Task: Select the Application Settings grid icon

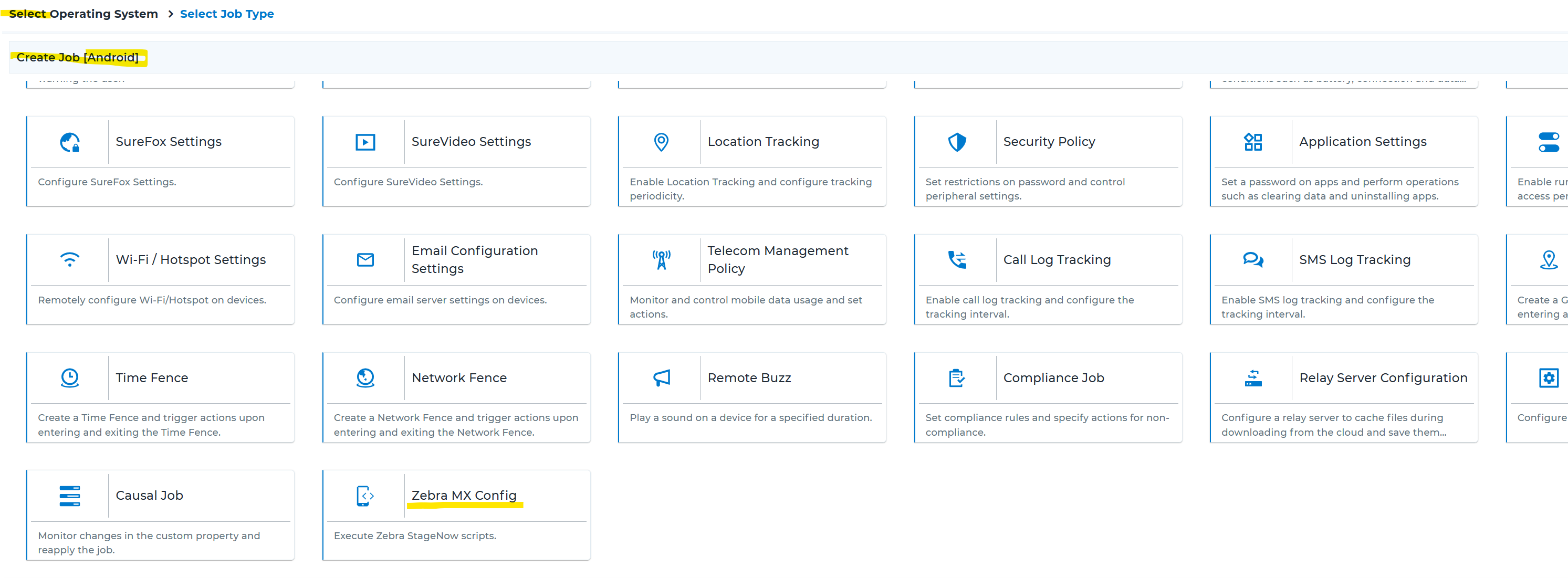Action: 1253,142
